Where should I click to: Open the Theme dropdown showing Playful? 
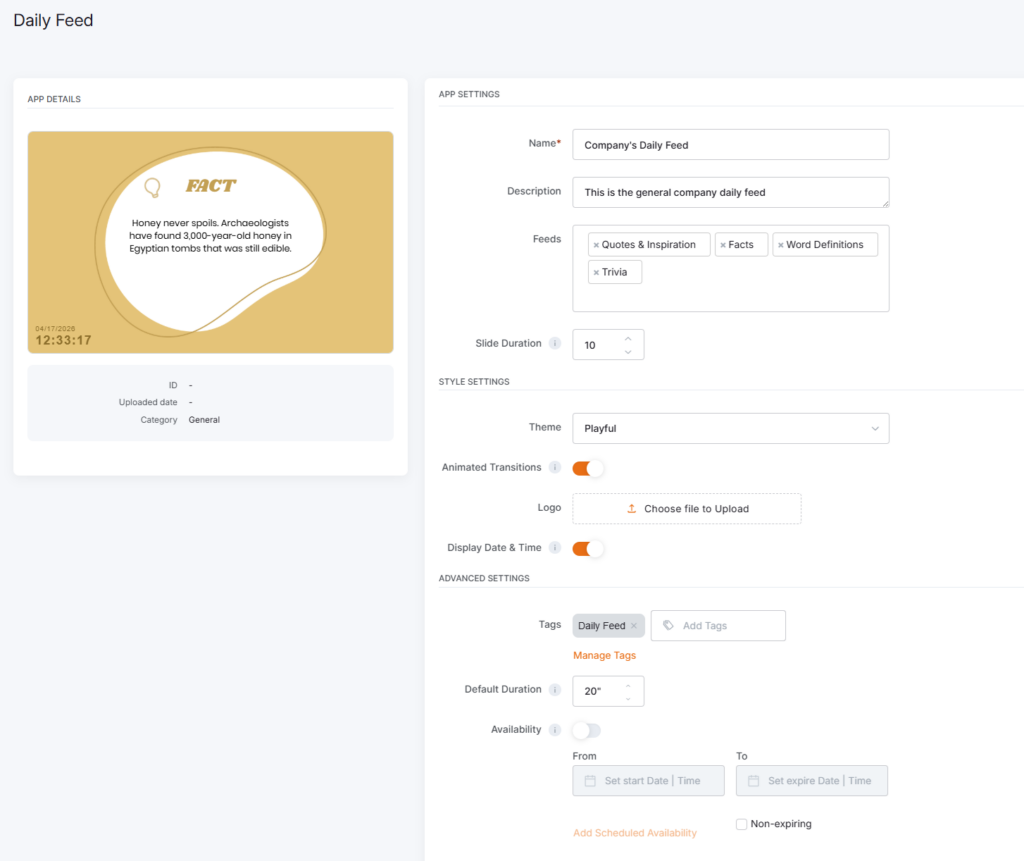coord(730,428)
